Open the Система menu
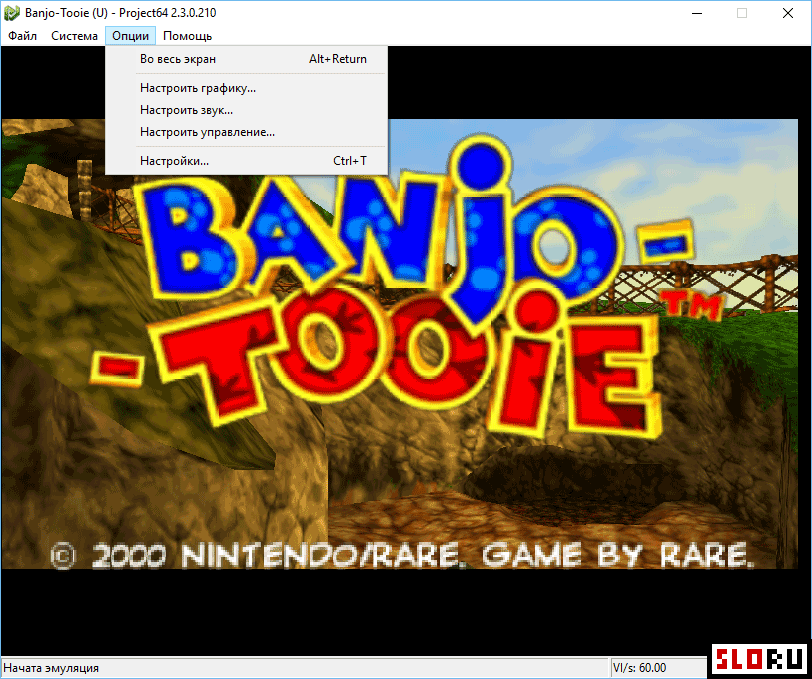This screenshot has height=679, width=812. pyautogui.click(x=74, y=36)
